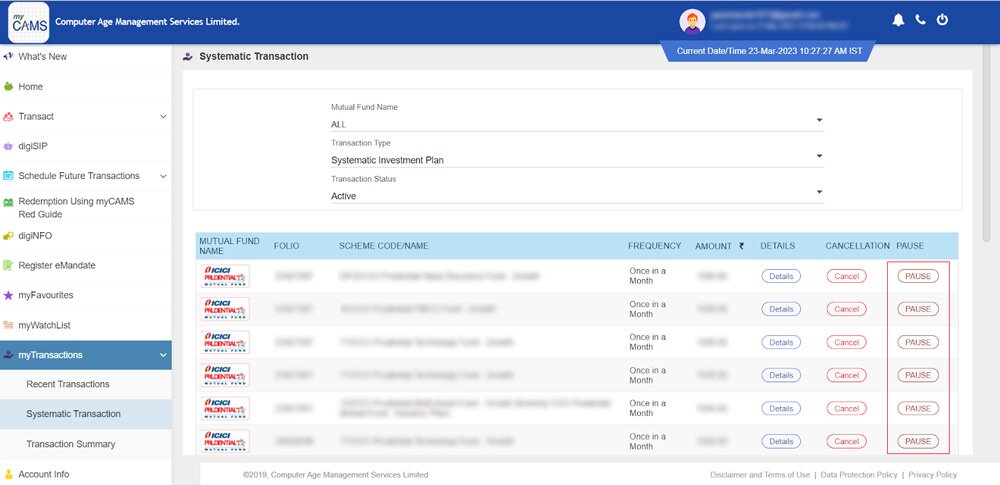Image resolution: width=1000 pixels, height=485 pixels.
Task: Click the Register eMandate icon
Action: (x=8, y=266)
